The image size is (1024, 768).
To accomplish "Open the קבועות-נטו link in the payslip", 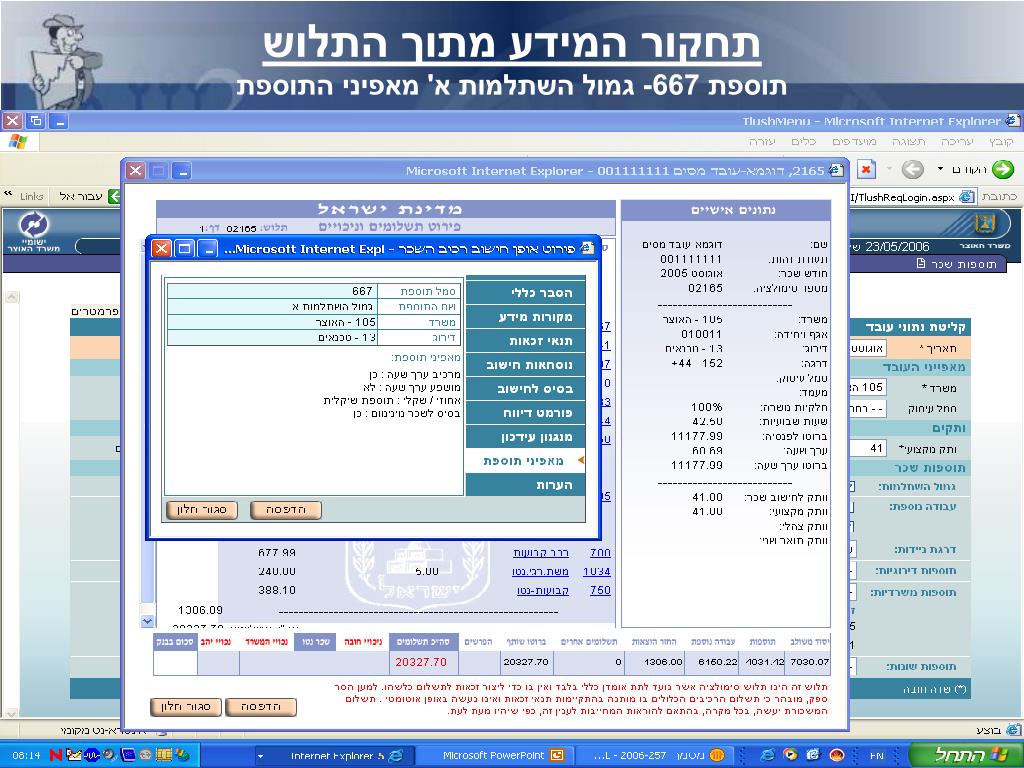I will 542,590.
